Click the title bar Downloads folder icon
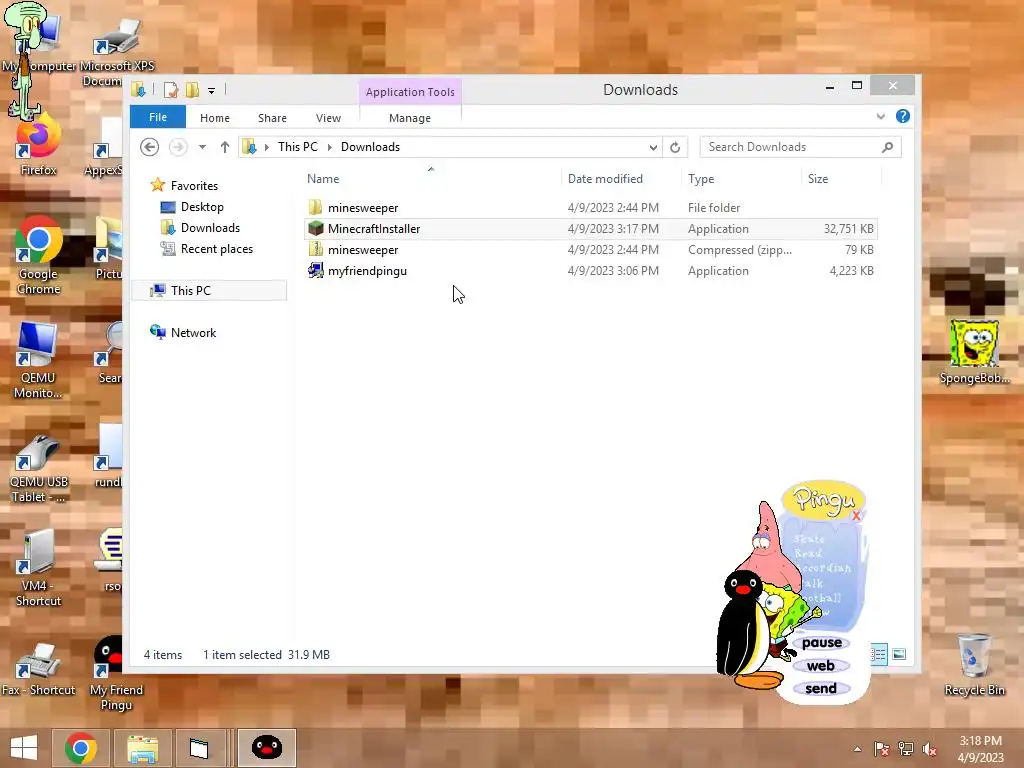 click(x=138, y=90)
